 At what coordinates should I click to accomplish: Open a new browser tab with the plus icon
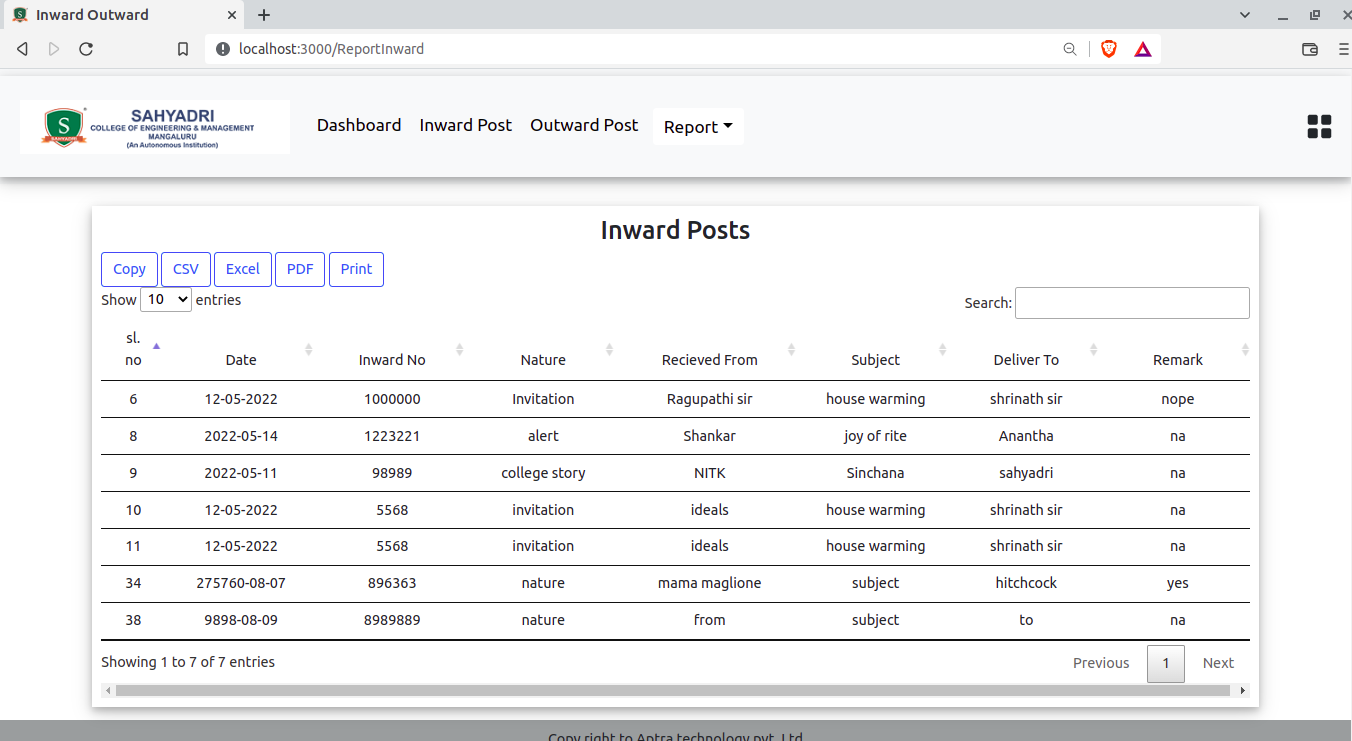click(x=263, y=15)
